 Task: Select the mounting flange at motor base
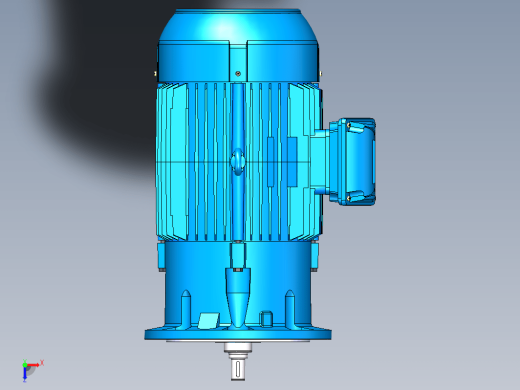pos(238,334)
